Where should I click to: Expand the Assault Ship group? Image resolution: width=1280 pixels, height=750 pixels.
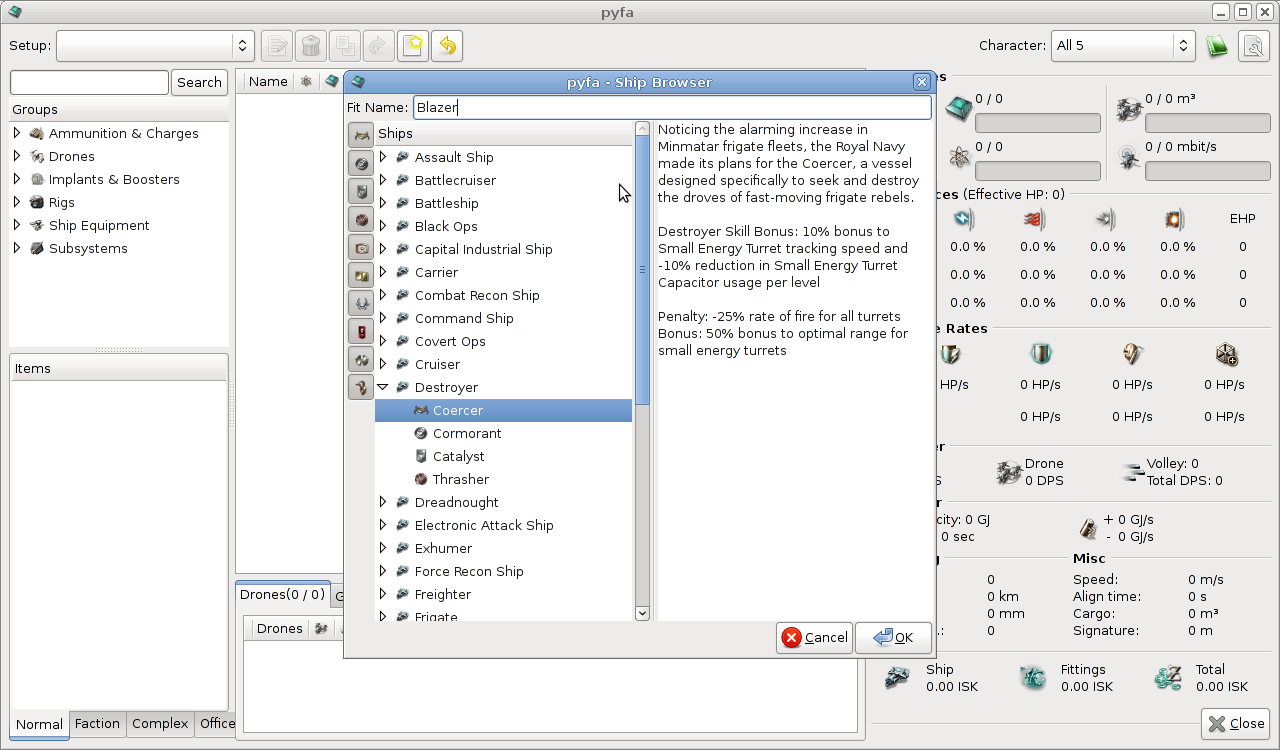[383, 157]
